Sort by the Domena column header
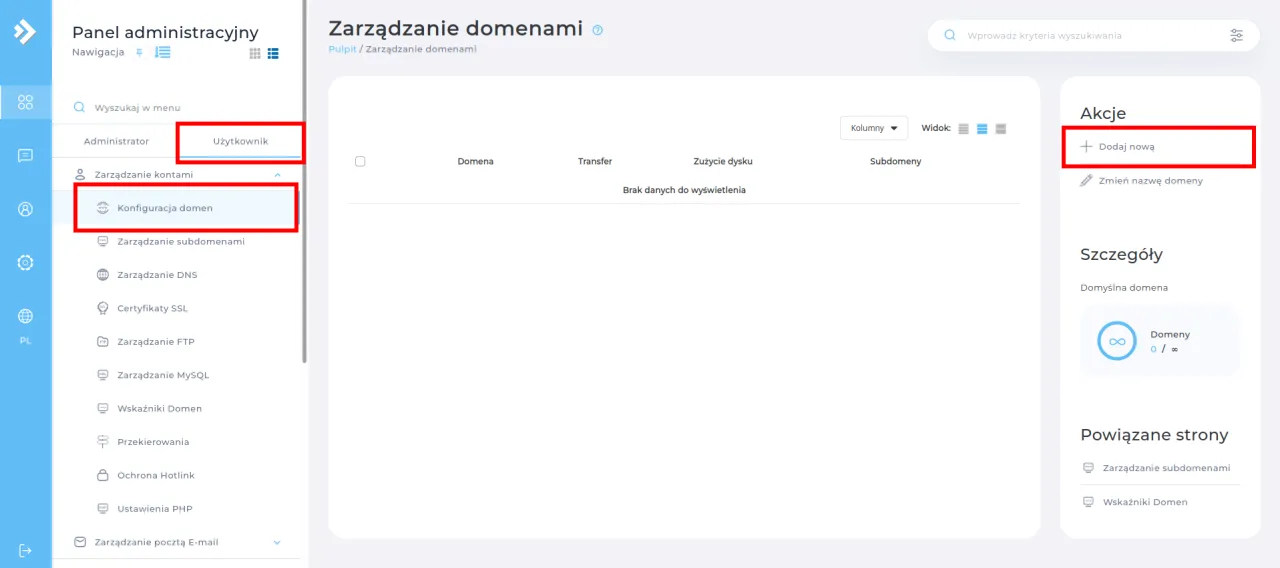Screen dimensions: 1280x568 click(475, 161)
